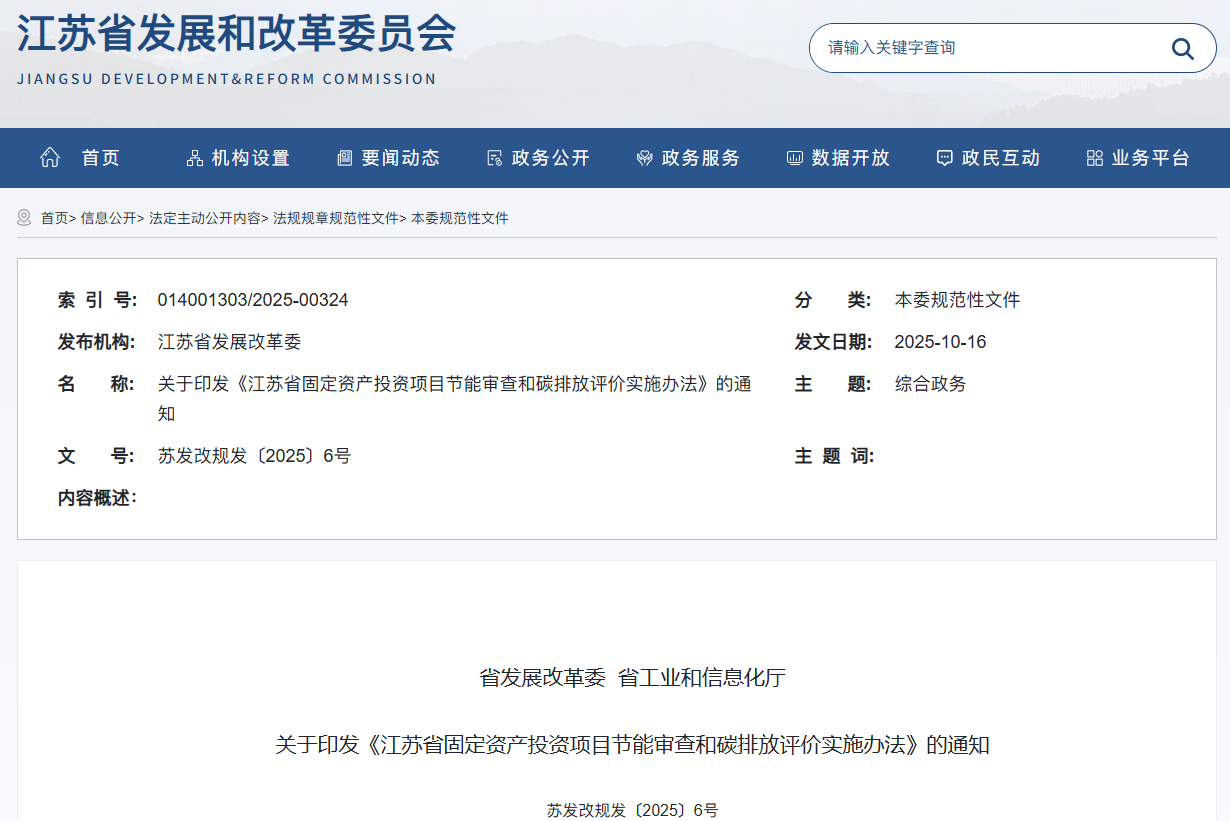1230x821 pixels.
Task: Open 信息公开 breadcrumb link
Action: pos(108,218)
